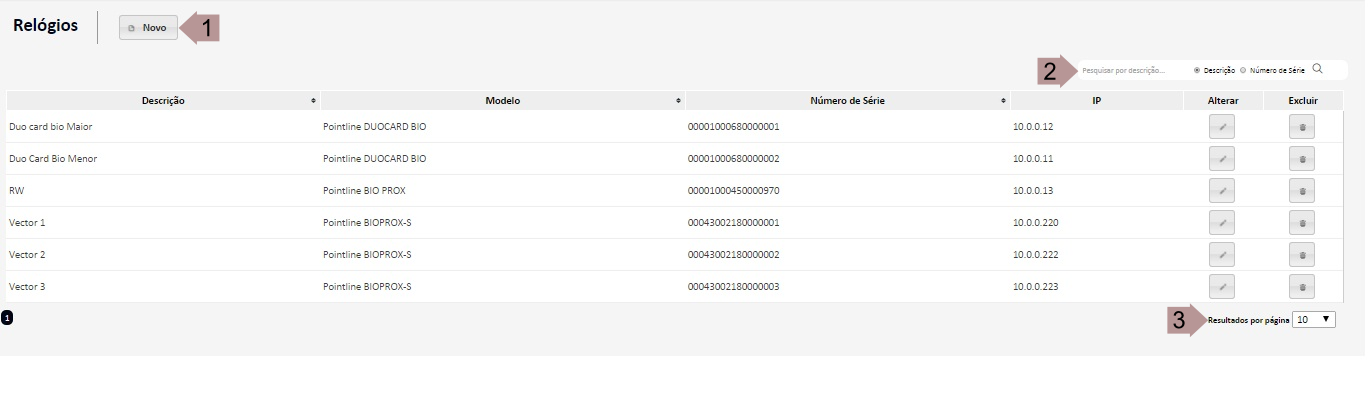Remove the Vector 2 clock entry
The height and width of the screenshot is (400, 1368).
[1301, 255]
